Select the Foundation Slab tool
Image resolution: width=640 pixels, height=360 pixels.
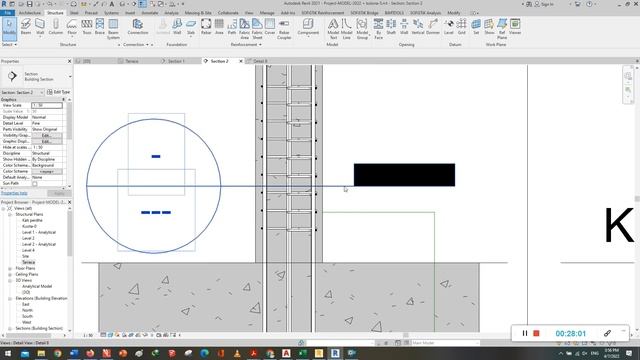click(191, 27)
